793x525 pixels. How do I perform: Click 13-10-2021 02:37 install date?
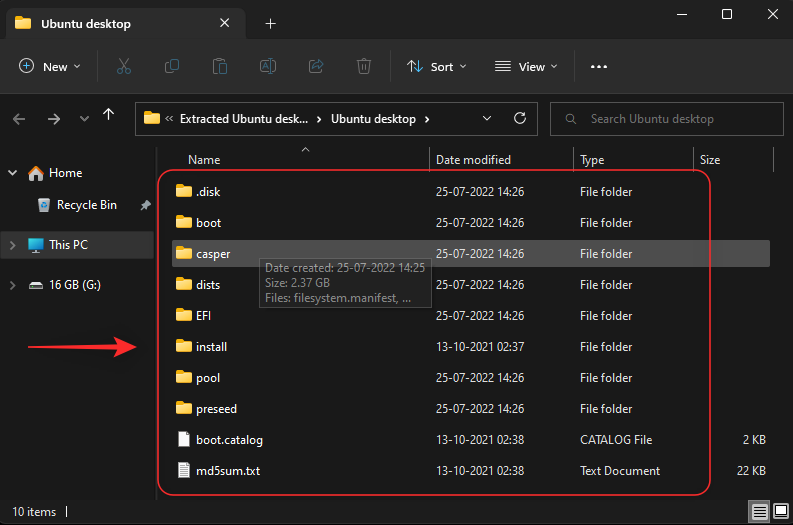(x=480, y=346)
